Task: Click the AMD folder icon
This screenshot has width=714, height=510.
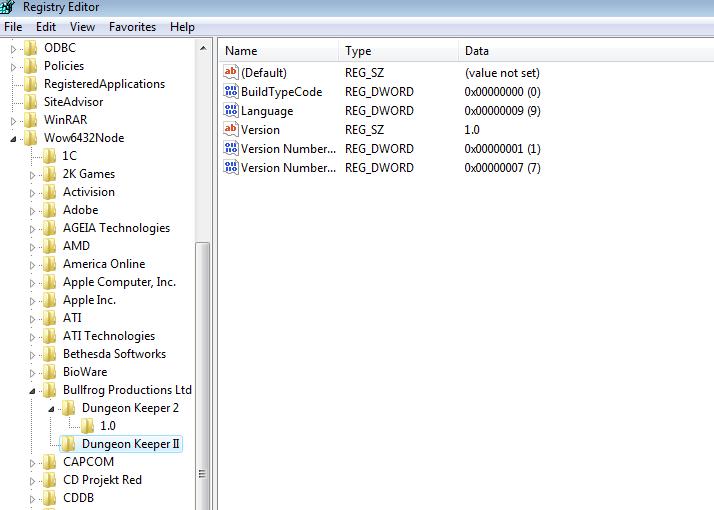Action: tap(49, 246)
